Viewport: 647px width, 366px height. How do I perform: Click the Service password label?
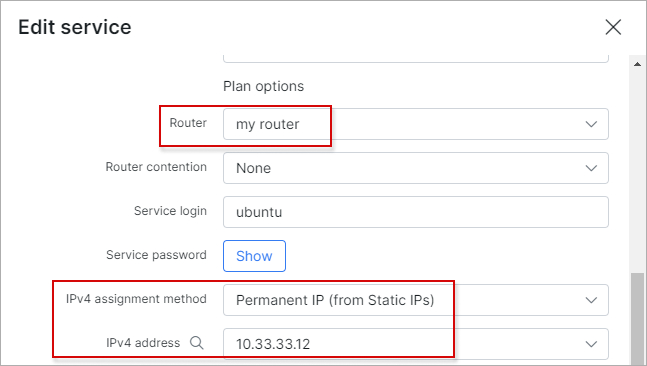click(156, 255)
